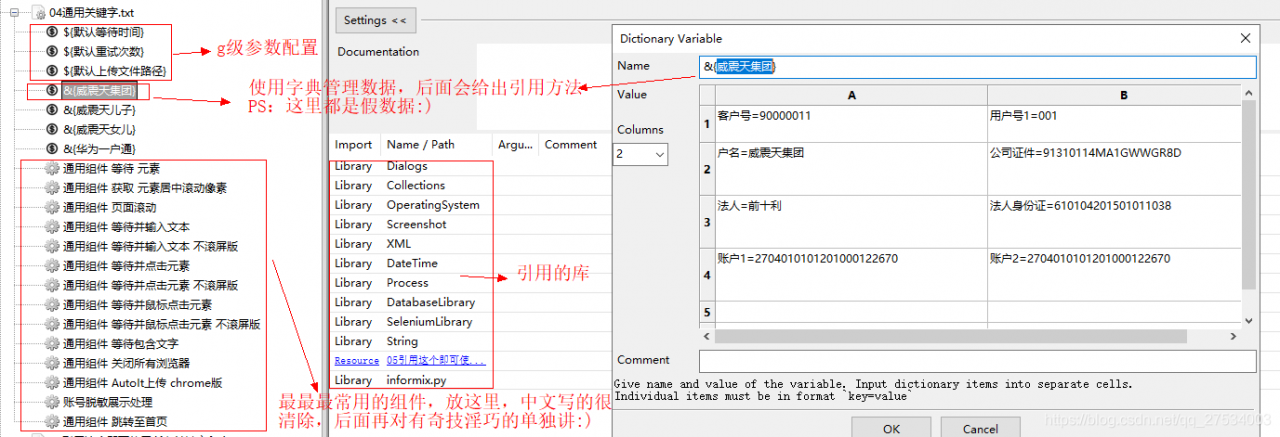The image size is (1280, 437).
Task: Click Cancel in the Dictionary Variable dialog
Action: pos(980,428)
